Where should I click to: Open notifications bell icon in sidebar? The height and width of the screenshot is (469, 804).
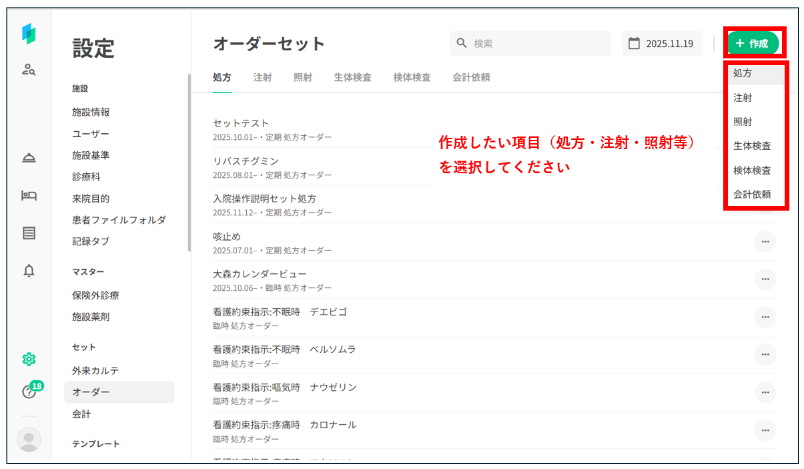click(29, 271)
